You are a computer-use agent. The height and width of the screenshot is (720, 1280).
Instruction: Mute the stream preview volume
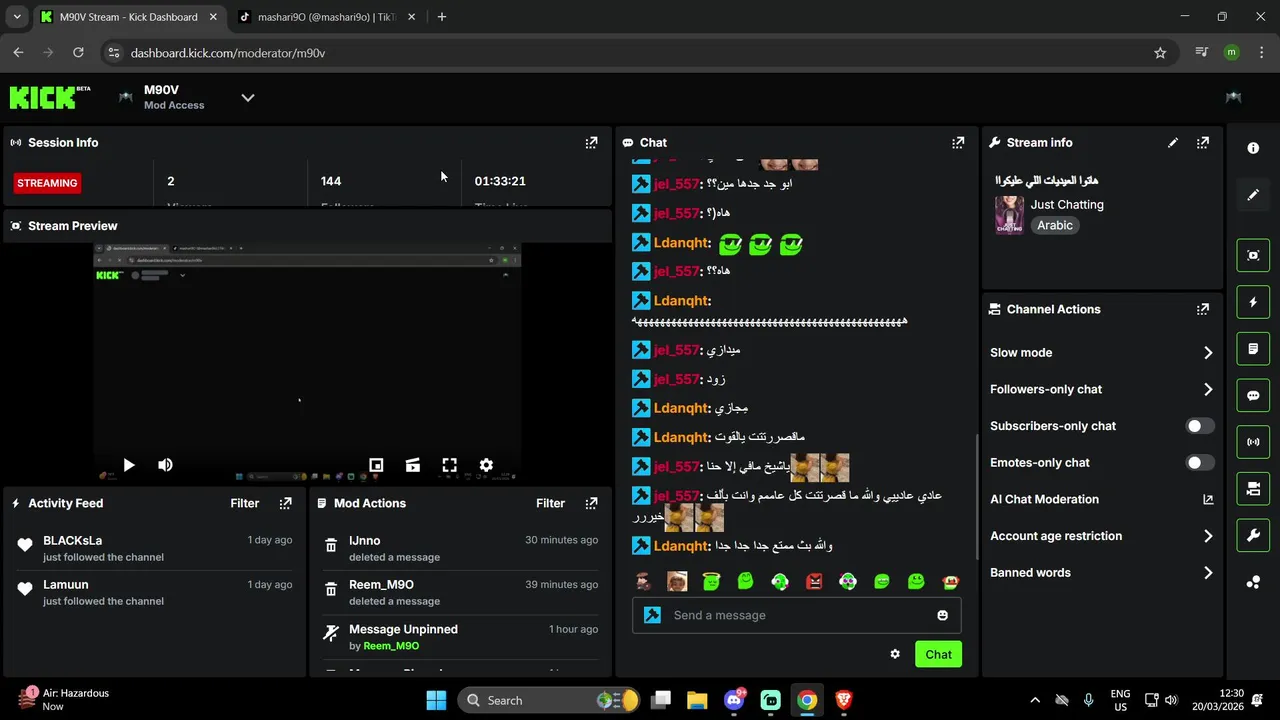(165, 465)
